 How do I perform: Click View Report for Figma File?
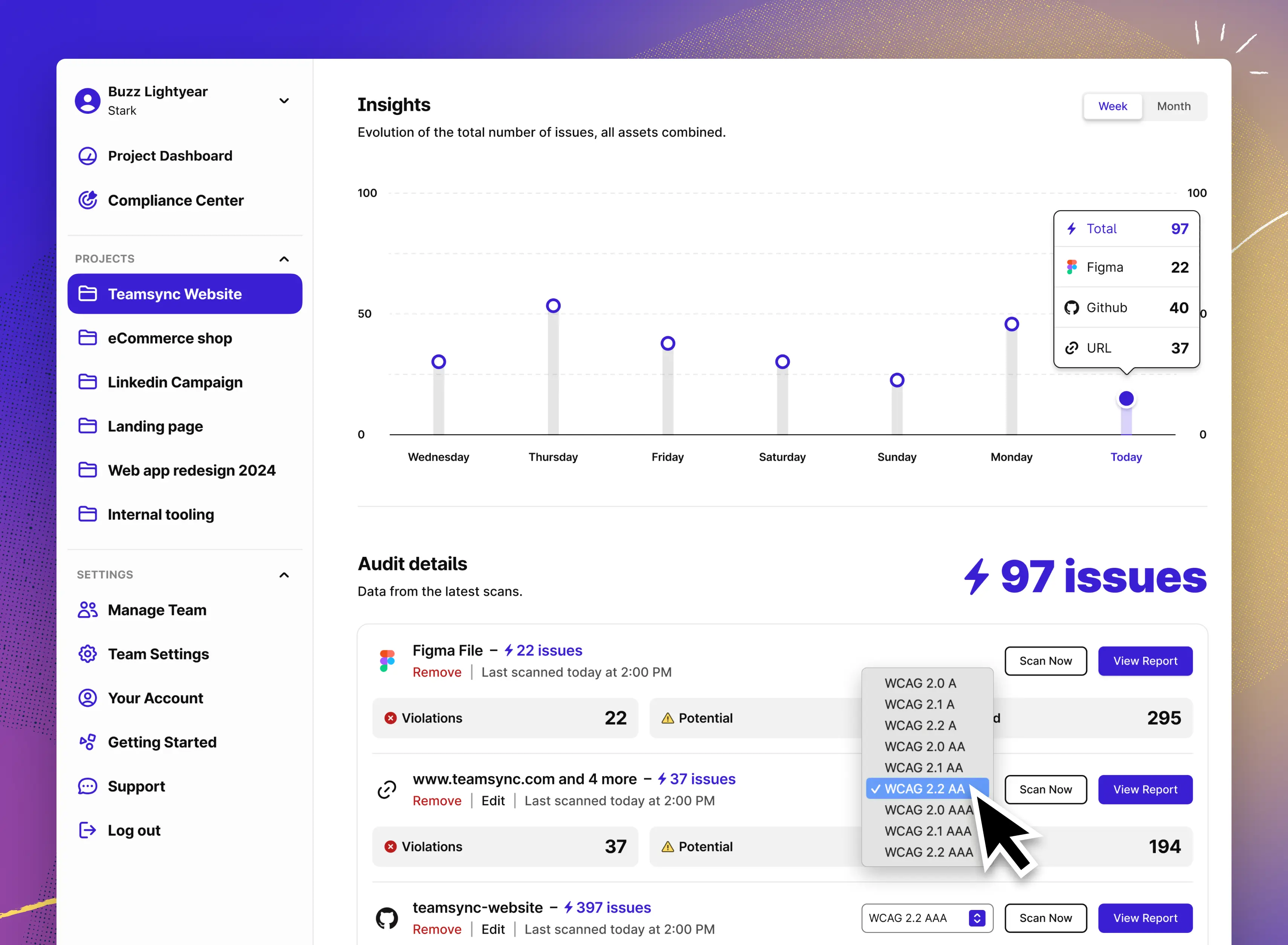pyautogui.click(x=1145, y=660)
